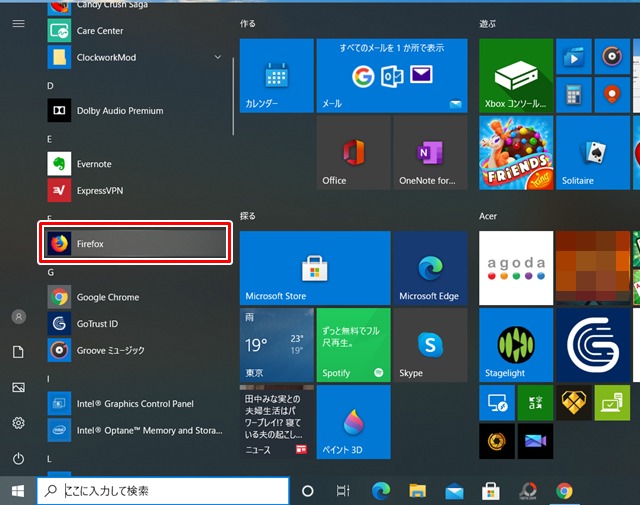640x505 pixels.
Task: Open the Microsoft Store tile
Action: click(315, 268)
